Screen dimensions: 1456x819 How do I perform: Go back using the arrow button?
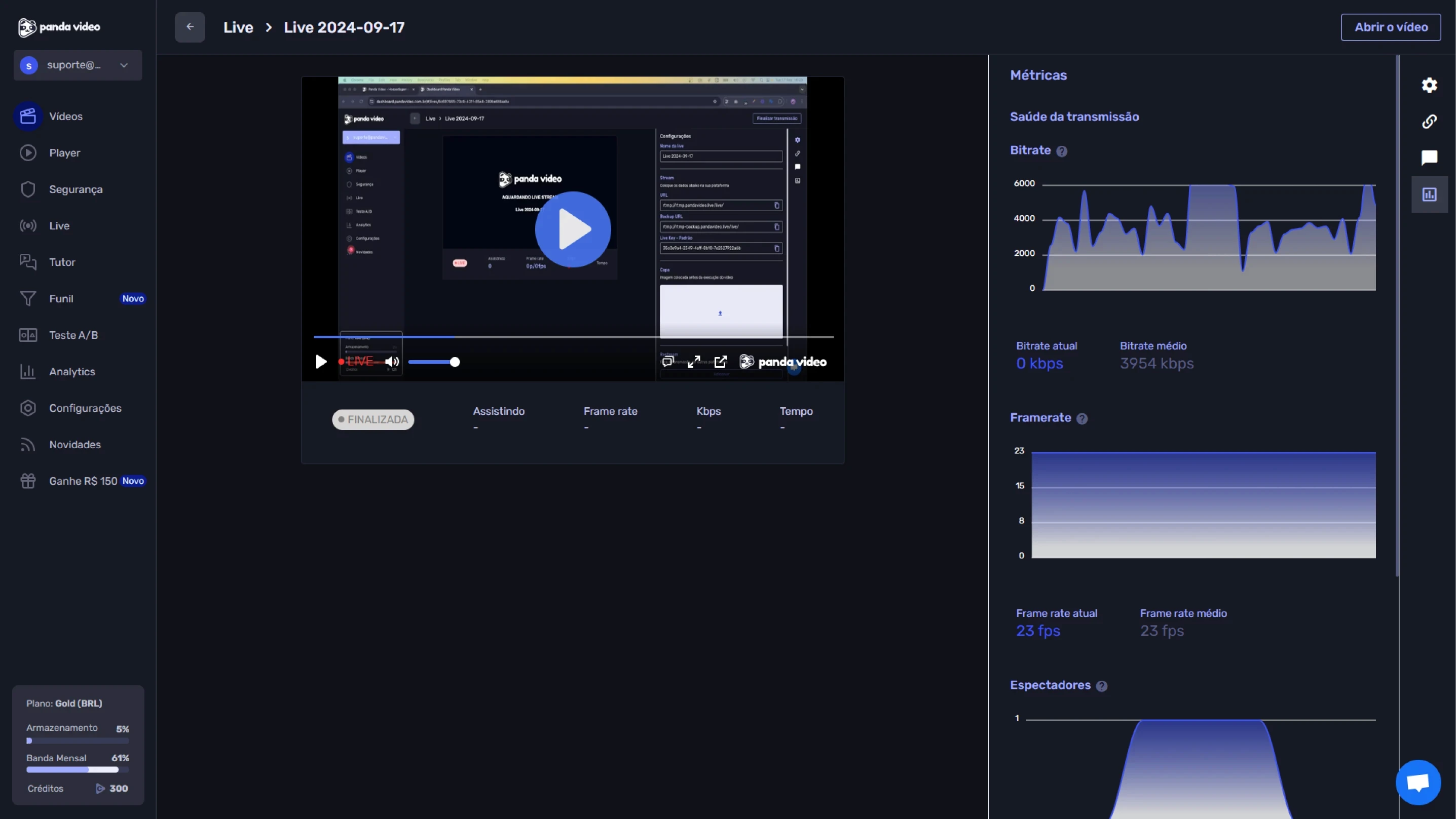190,27
